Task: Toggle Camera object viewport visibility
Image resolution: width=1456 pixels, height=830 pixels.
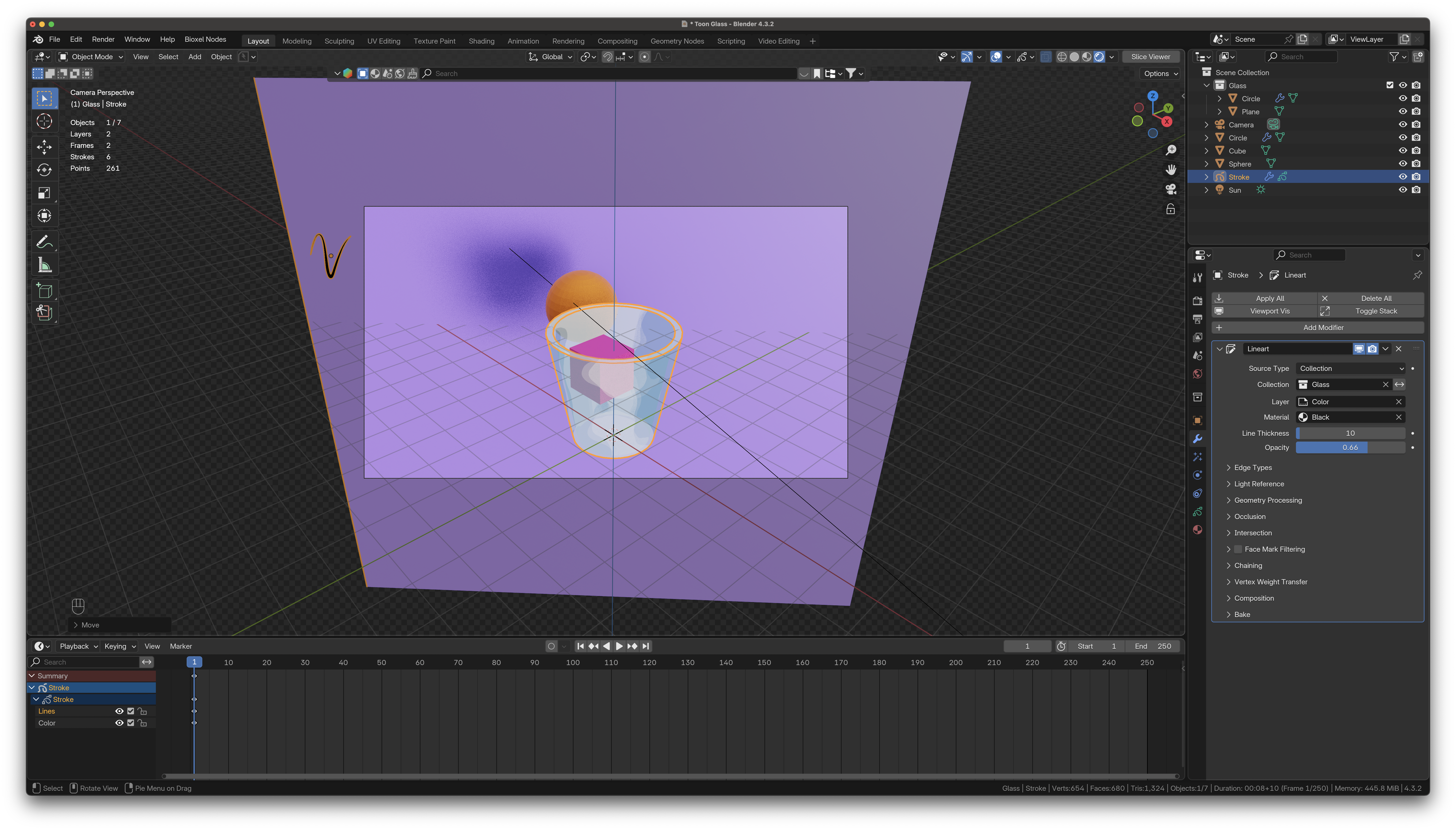Action: tap(1402, 125)
